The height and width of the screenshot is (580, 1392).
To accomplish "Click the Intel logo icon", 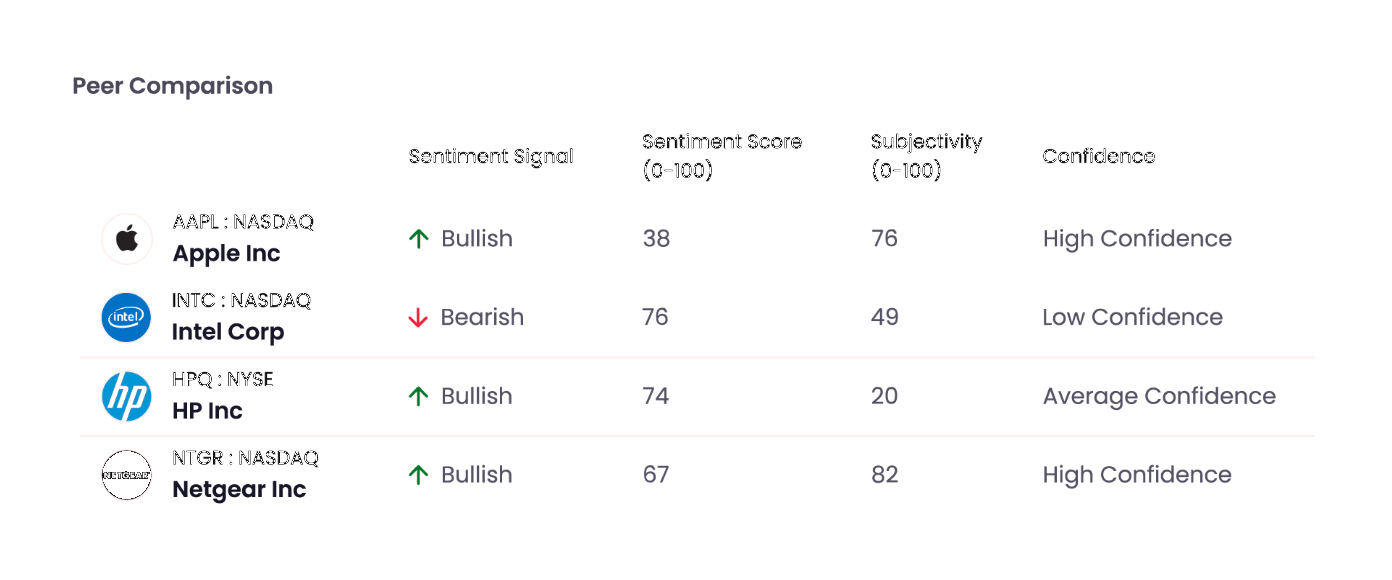I will [x=127, y=318].
